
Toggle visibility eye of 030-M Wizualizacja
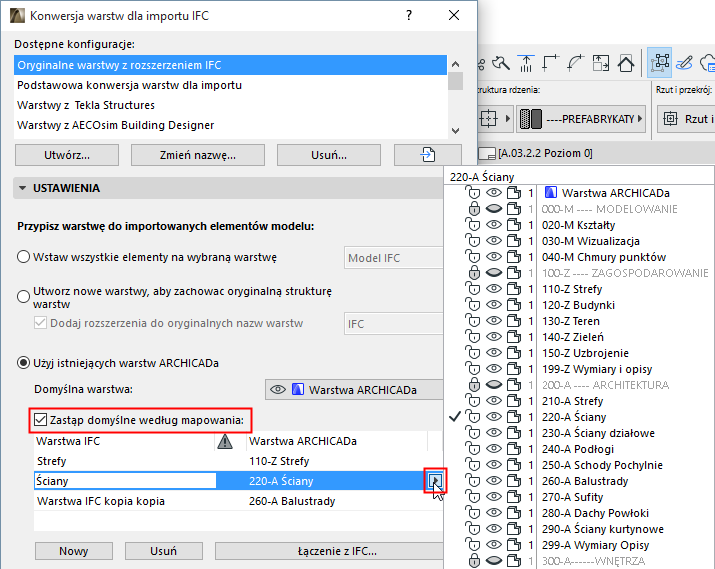[493, 240]
